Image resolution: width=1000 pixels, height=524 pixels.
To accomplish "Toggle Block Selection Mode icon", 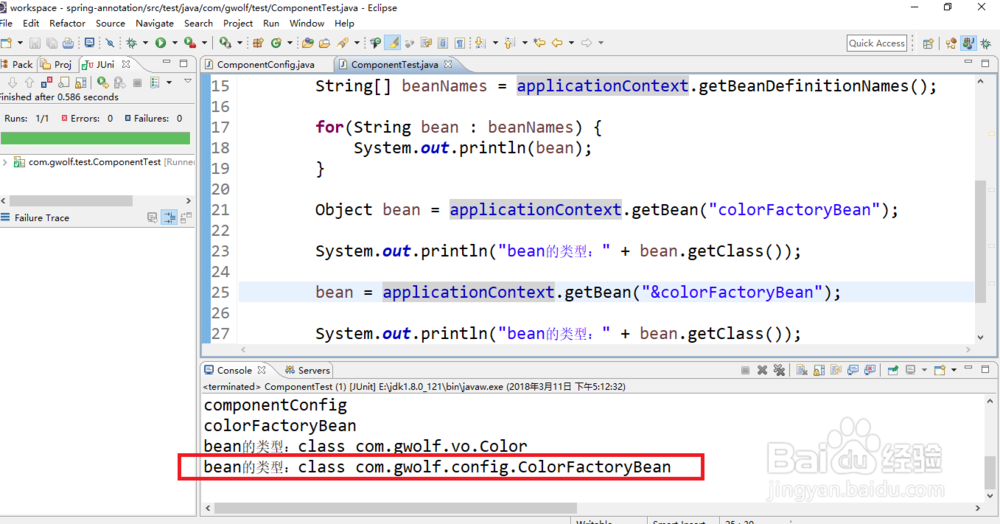I will point(443,43).
